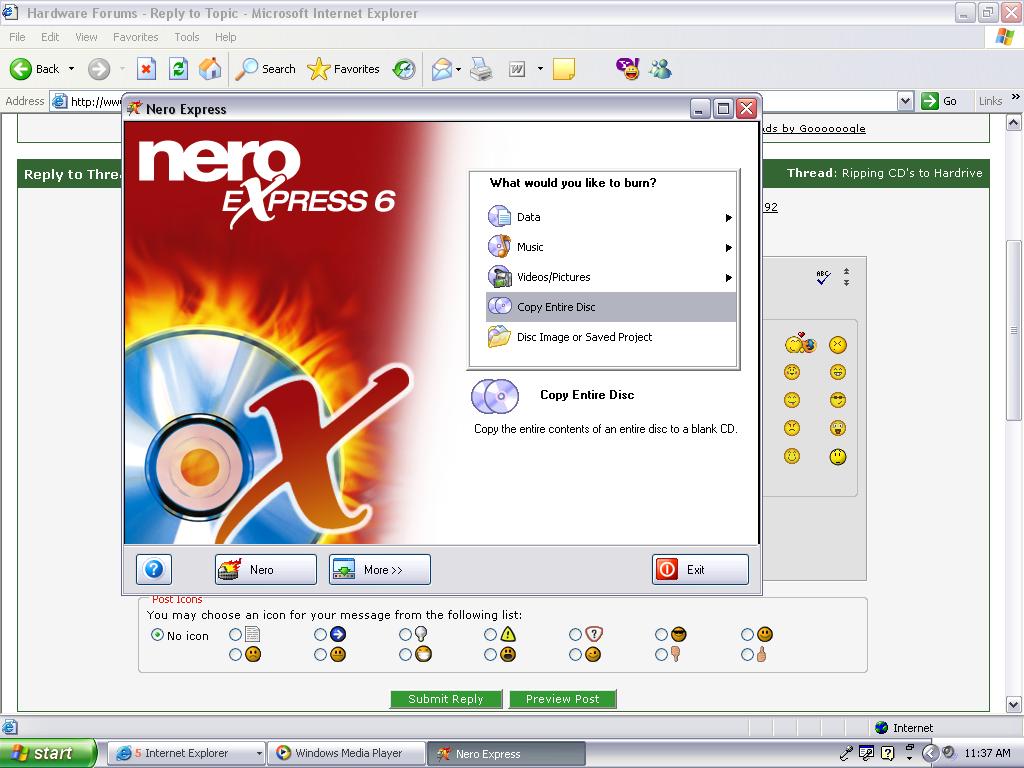Open the address bar URL dropdown

[905, 101]
